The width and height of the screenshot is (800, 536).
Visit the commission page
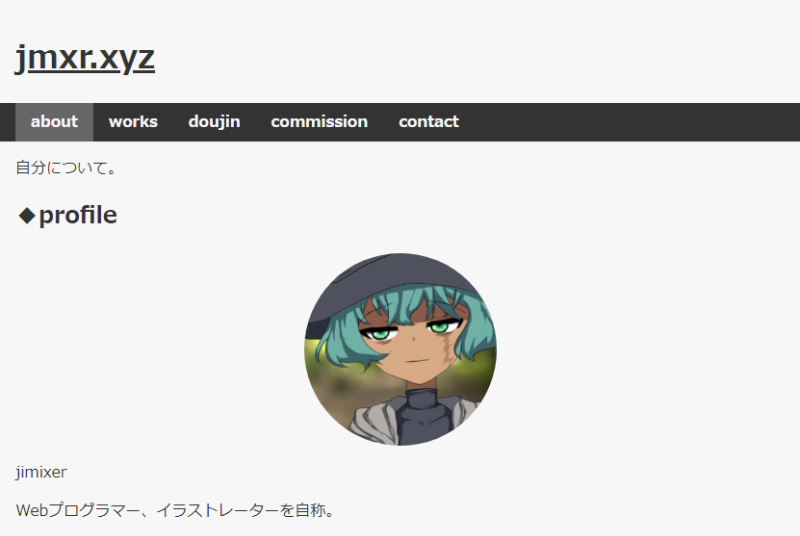click(319, 122)
